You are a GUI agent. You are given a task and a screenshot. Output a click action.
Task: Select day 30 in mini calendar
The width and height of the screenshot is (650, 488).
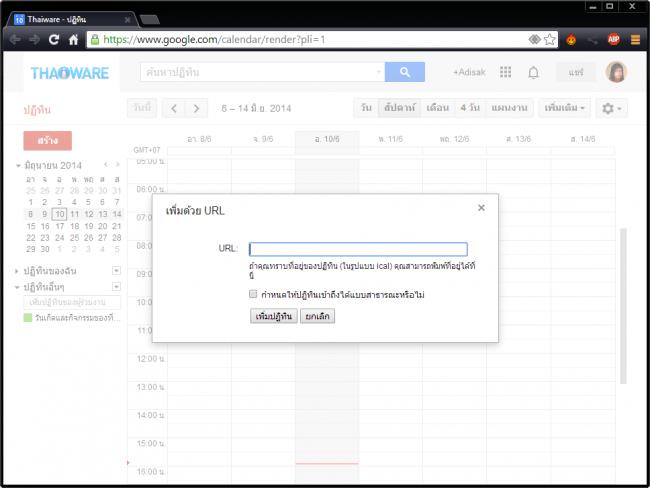pyautogui.click(x=45, y=249)
